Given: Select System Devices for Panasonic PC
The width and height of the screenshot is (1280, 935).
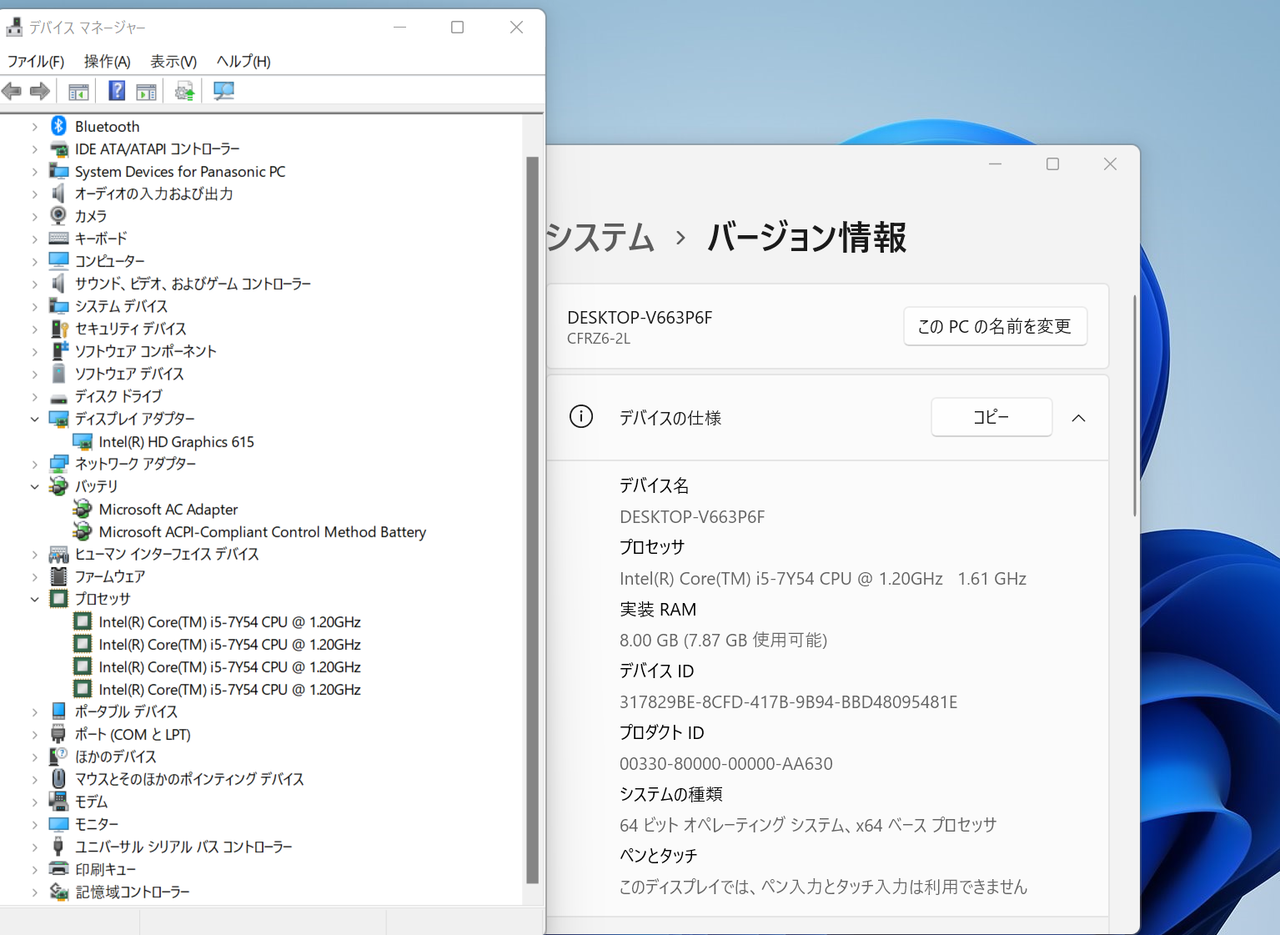Looking at the screenshot, I should coord(180,171).
